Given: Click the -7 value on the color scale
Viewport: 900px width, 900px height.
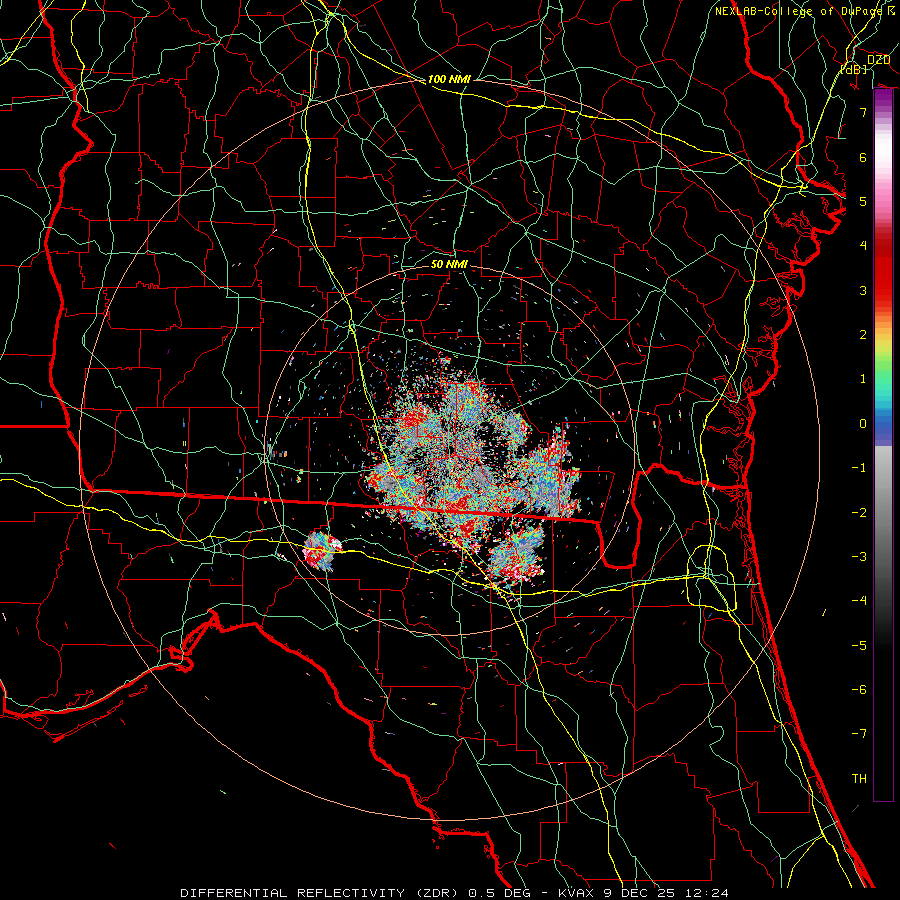Looking at the screenshot, I should tap(859, 734).
